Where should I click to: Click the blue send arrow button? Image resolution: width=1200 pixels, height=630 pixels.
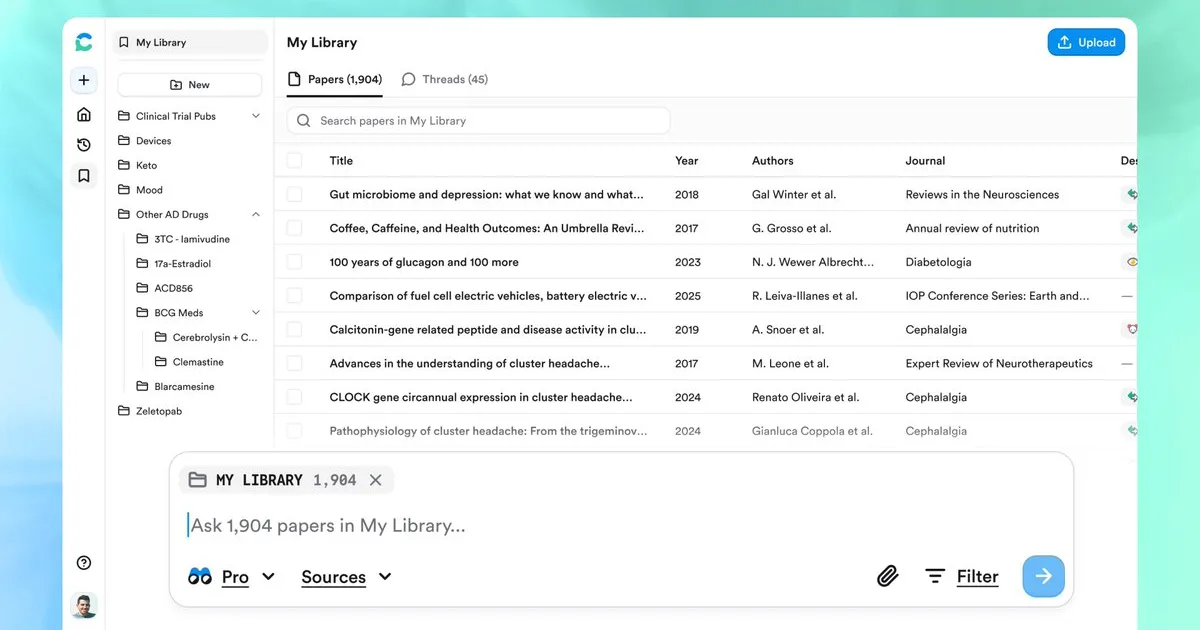tap(1043, 576)
